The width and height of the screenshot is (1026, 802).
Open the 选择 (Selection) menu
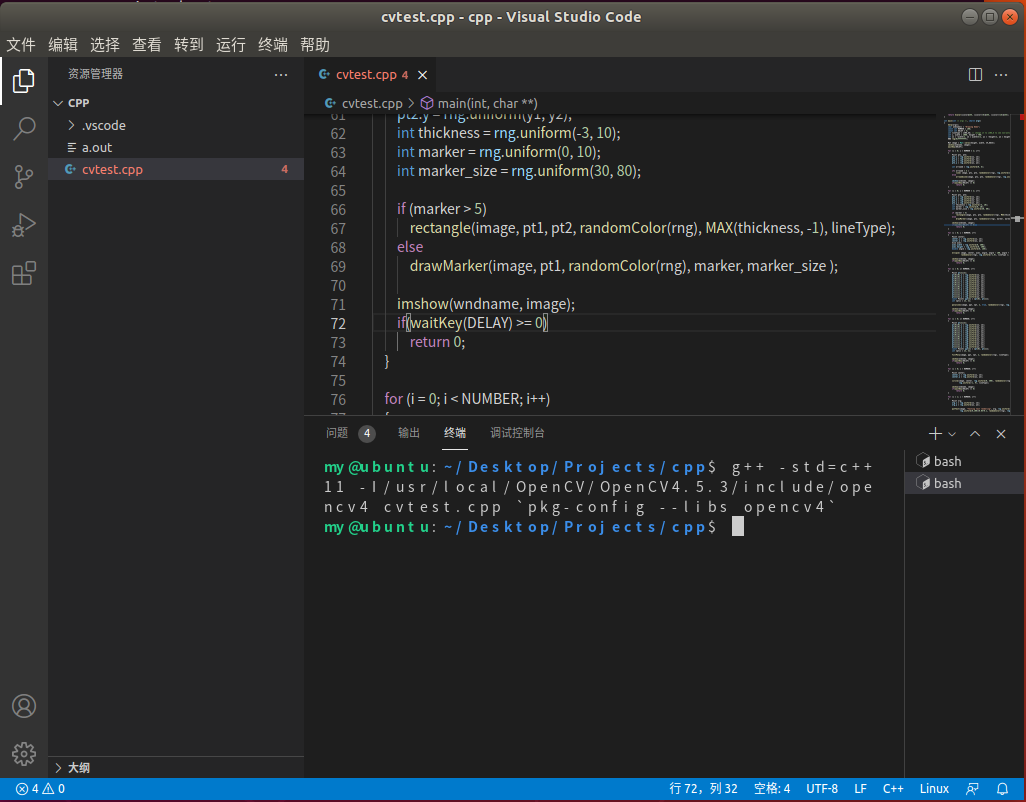click(x=105, y=44)
